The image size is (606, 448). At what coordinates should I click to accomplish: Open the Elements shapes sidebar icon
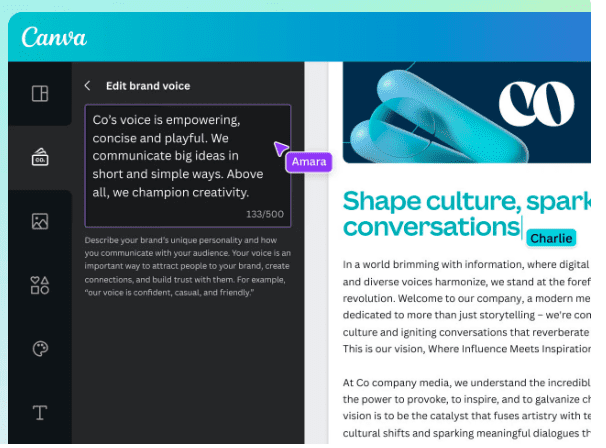click(40, 285)
